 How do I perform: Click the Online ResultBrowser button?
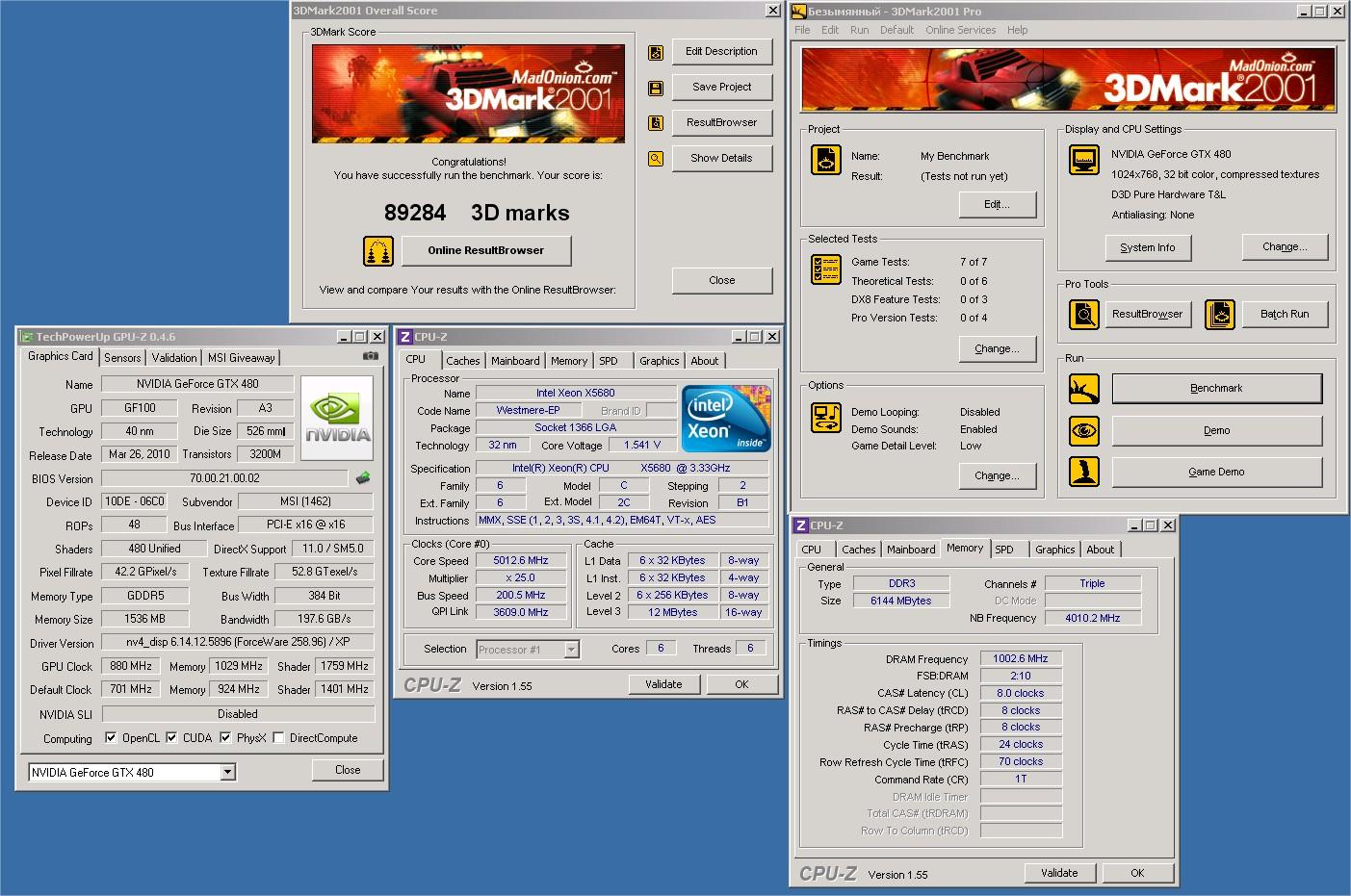tap(486, 250)
